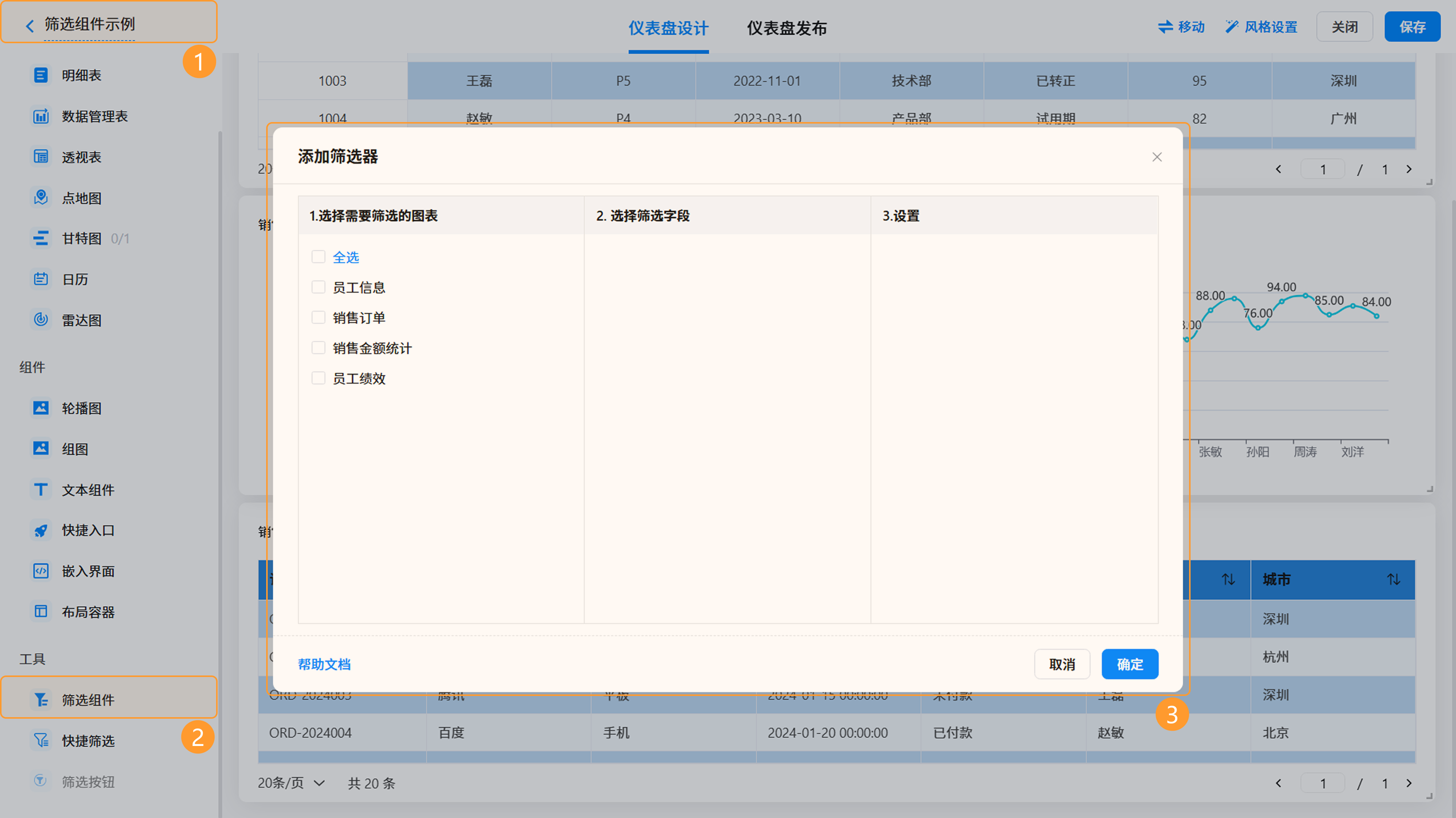This screenshot has height=818, width=1456.
Task: Check the 员工绩效 checkbox
Action: pyautogui.click(x=318, y=379)
